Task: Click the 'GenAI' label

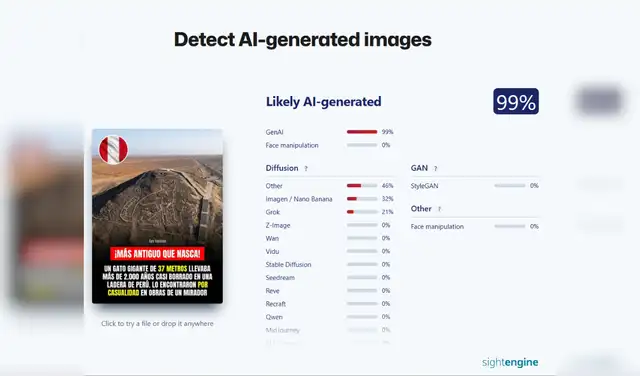Action: pyautogui.click(x=274, y=132)
